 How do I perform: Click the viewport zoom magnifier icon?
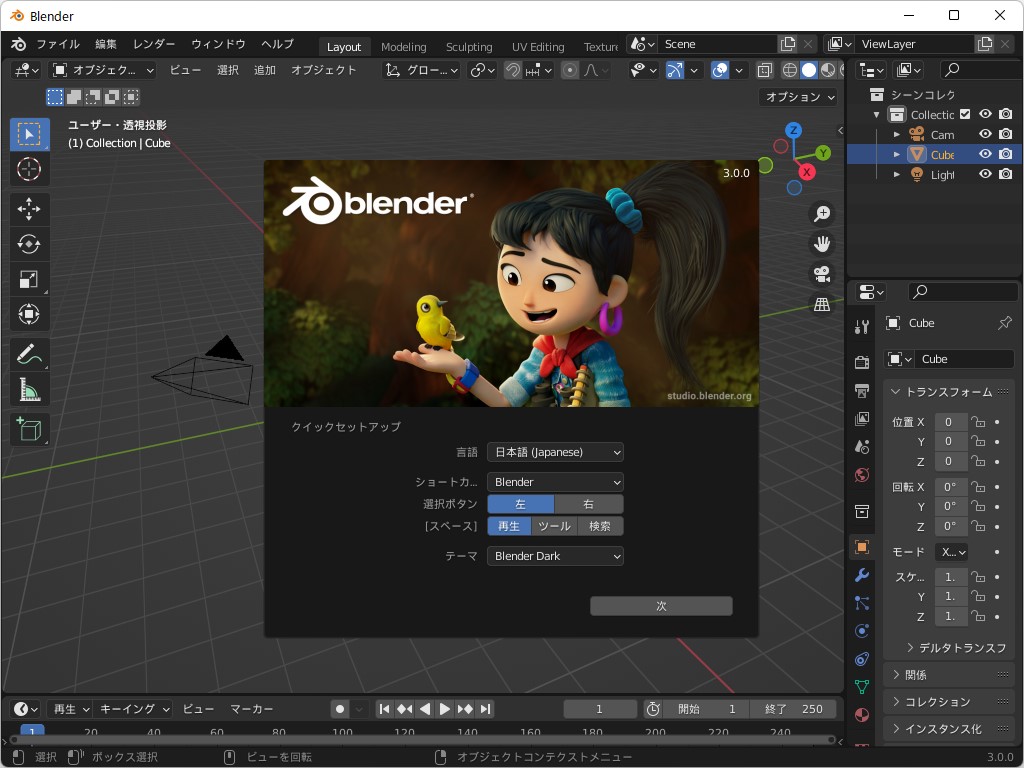822,213
